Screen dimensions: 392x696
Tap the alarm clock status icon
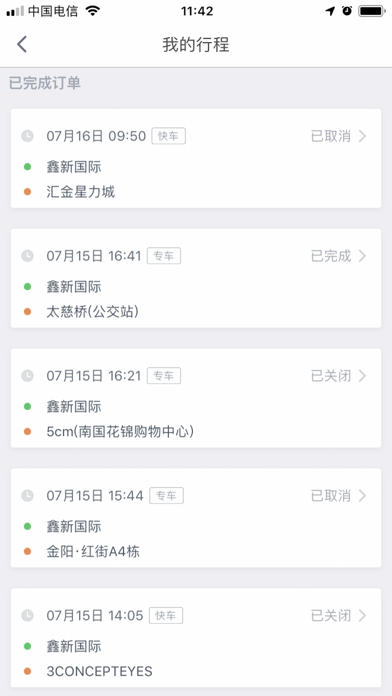[347, 11]
